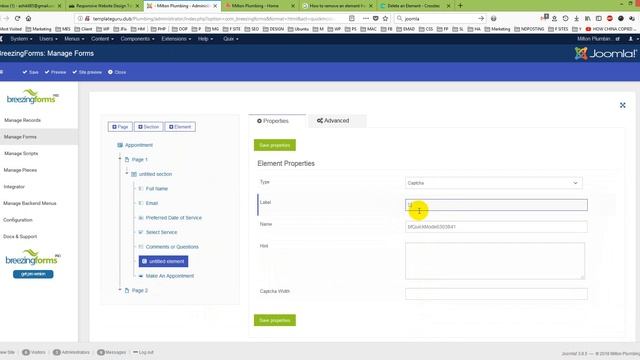Screen dimensions: 640x360
Task: Bookmark this page with the star icon
Action: click(385, 18)
